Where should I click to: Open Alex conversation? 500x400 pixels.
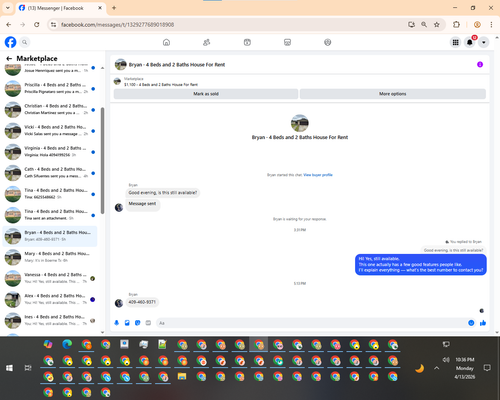50,299
